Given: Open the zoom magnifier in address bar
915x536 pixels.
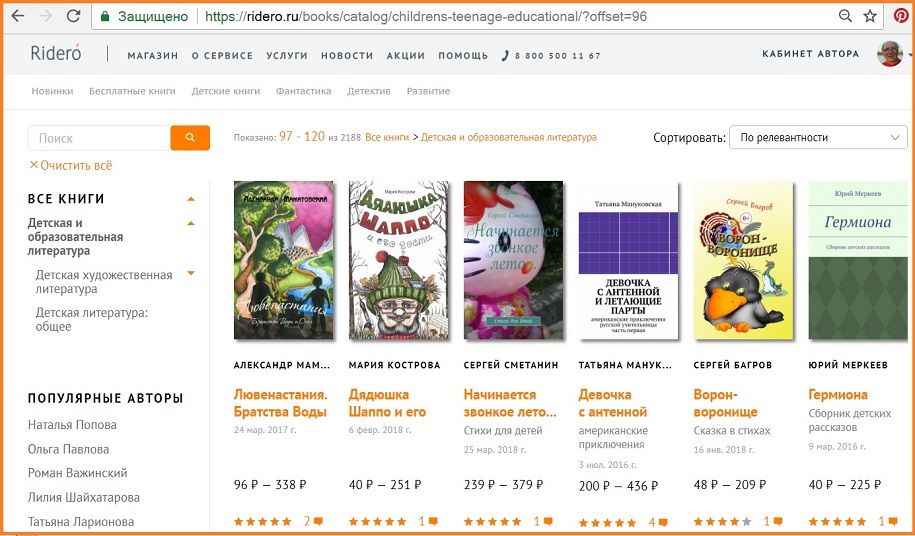Looking at the screenshot, I should (845, 16).
